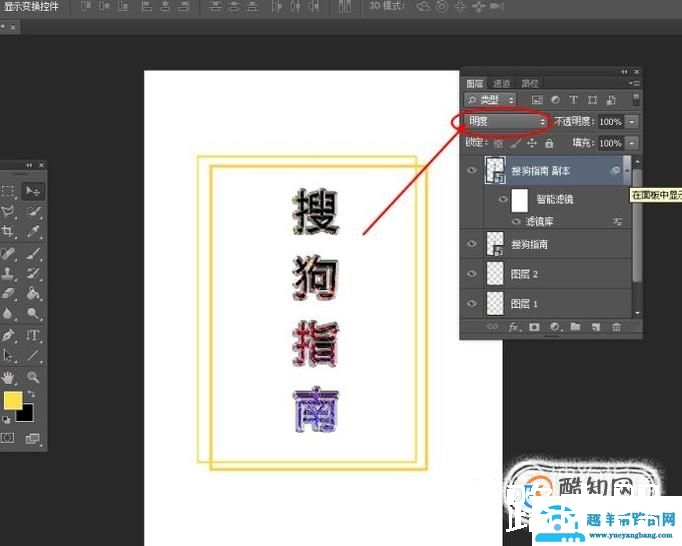This screenshot has height=546, width=682.
Task: Change the screen mode
Action: click(x=33, y=439)
